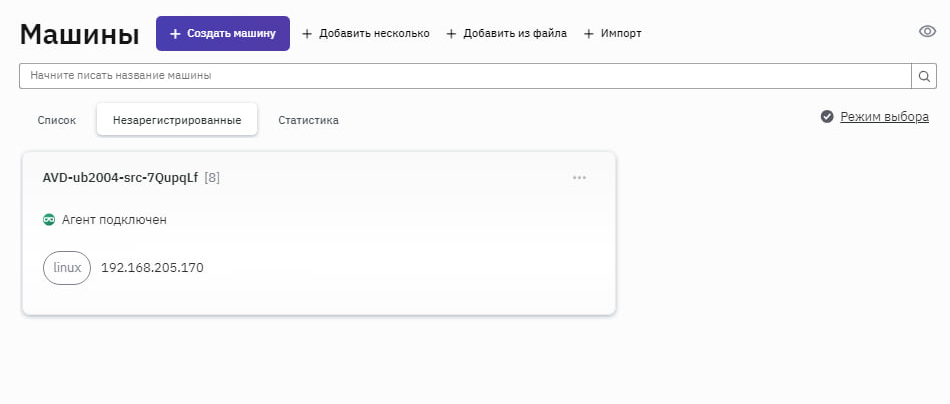
Task: Click the search magnifier icon
Action: (x=925, y=76)
